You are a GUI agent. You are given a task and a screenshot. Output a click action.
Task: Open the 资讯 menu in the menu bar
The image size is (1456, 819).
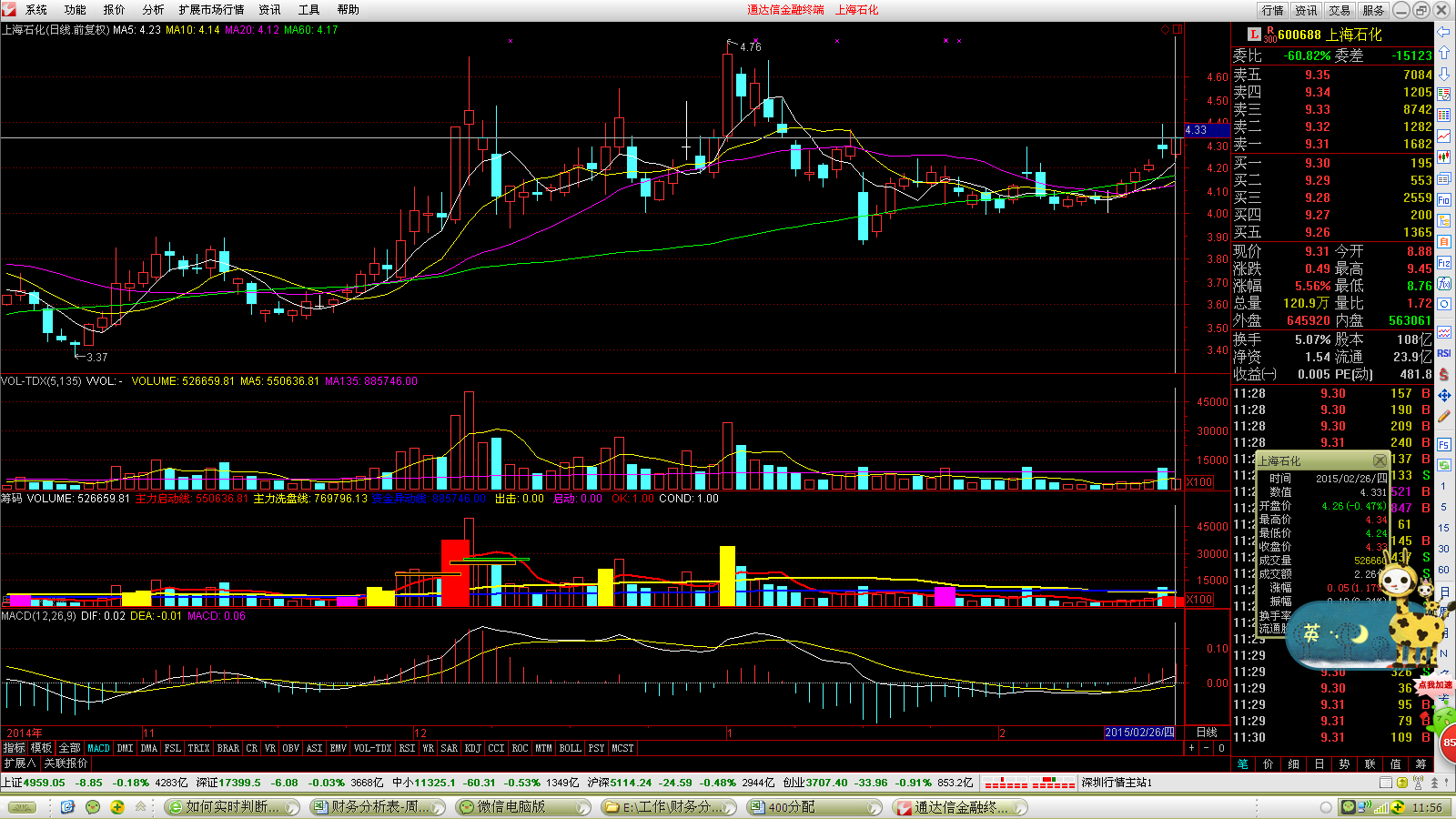tap(270, 10)
